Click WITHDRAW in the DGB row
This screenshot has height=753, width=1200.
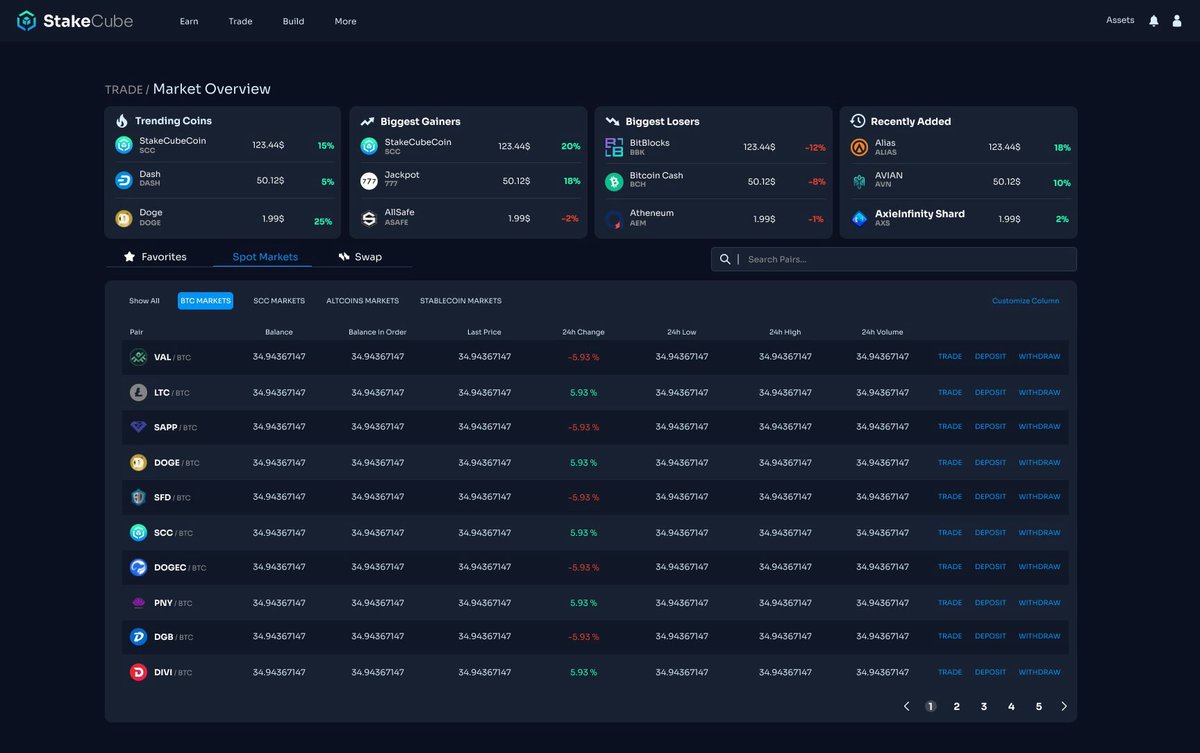pos(1039,637)
